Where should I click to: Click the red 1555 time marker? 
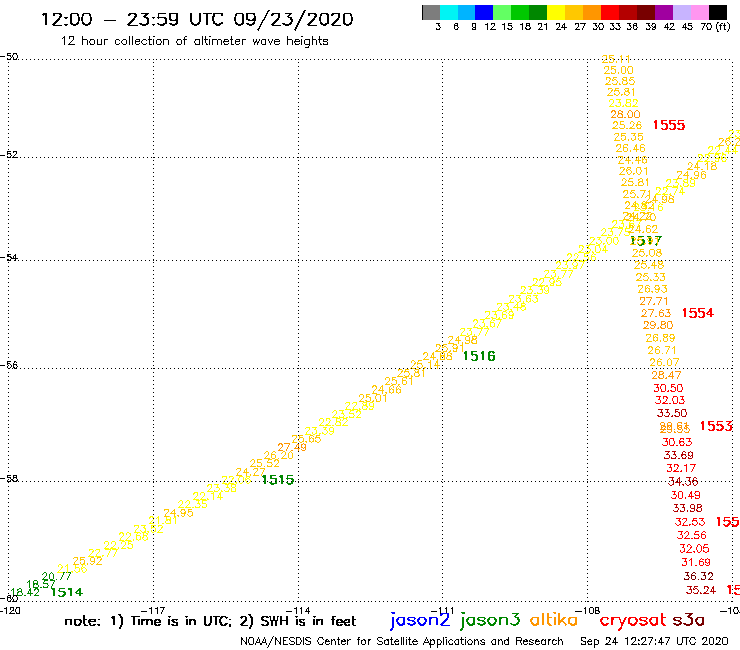669,125
